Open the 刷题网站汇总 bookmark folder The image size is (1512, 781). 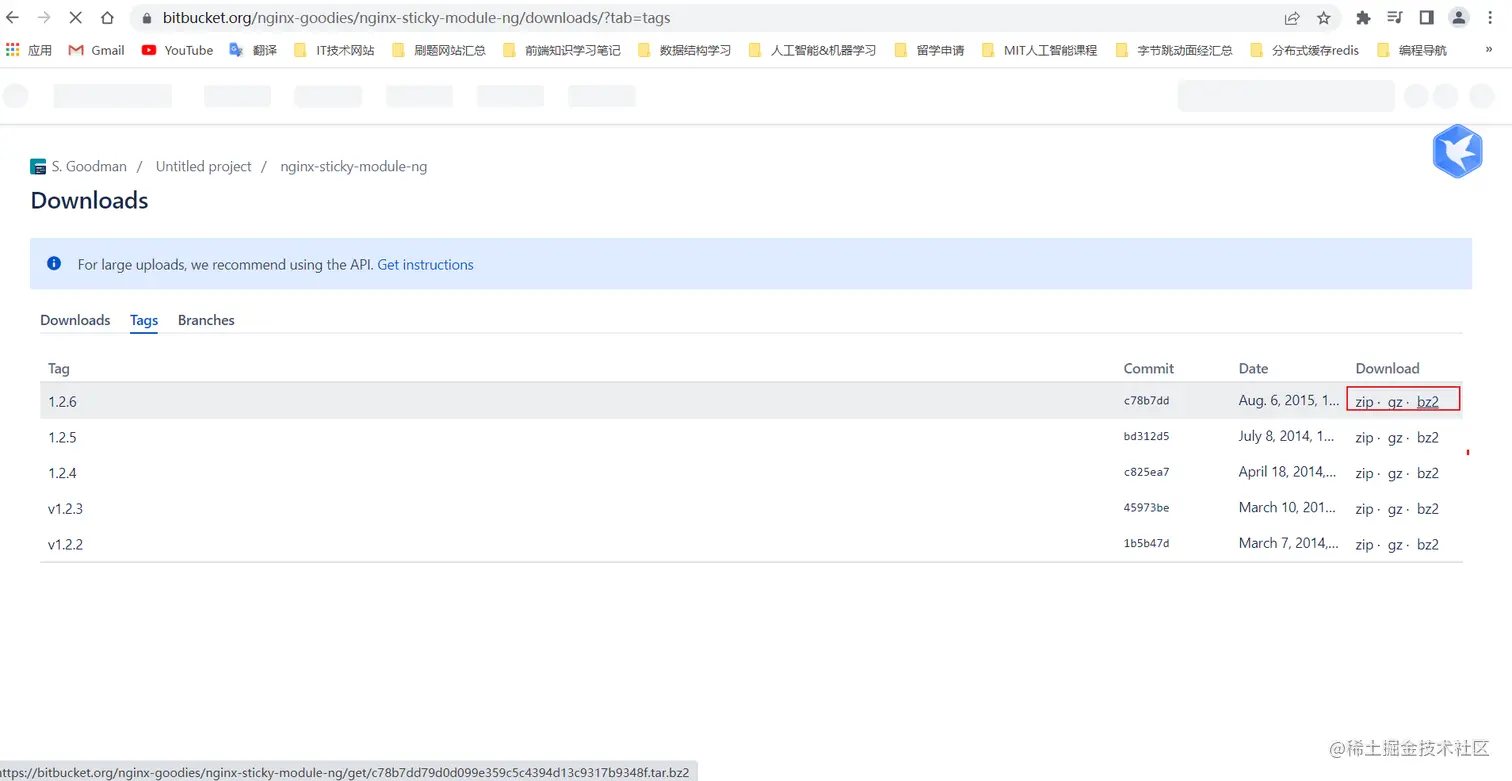point(438,50)
